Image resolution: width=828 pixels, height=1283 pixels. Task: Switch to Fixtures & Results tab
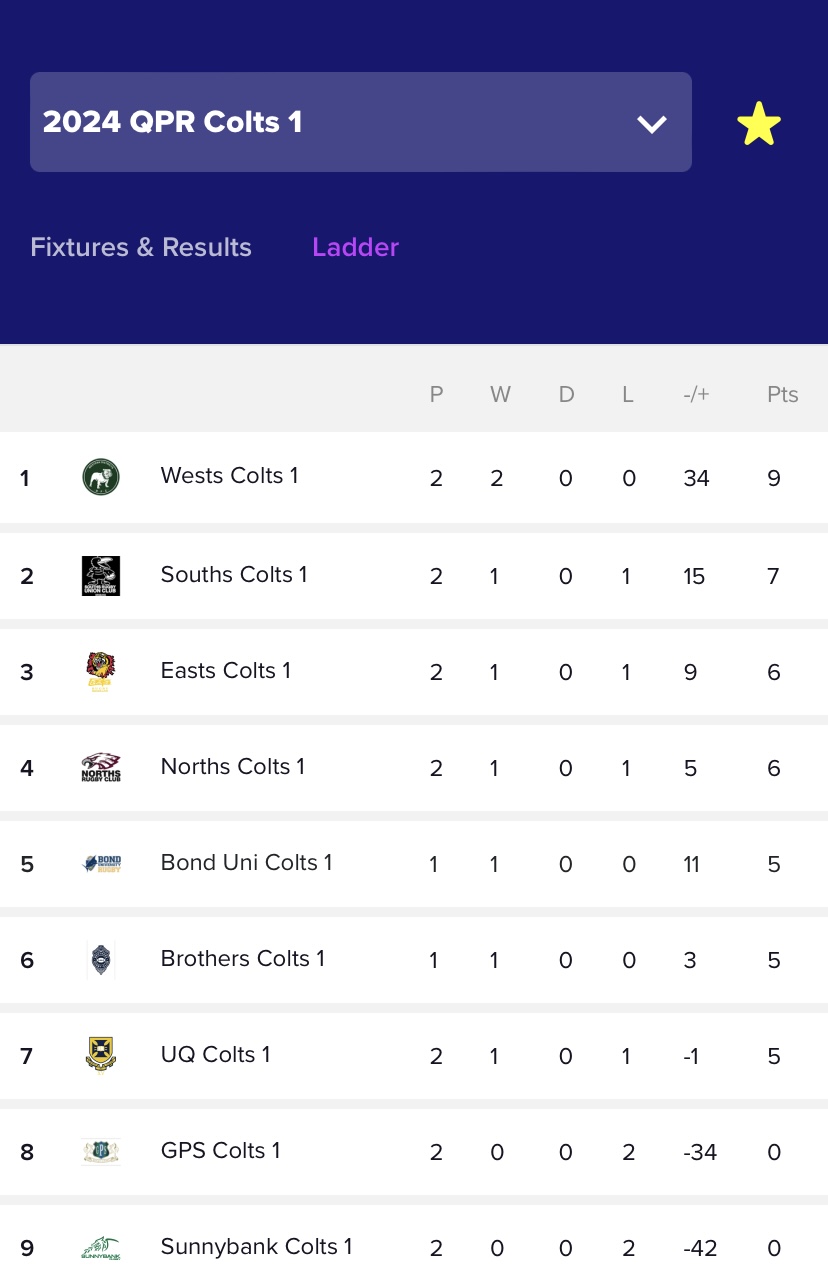pyautogui.click(x=141, y=247)
